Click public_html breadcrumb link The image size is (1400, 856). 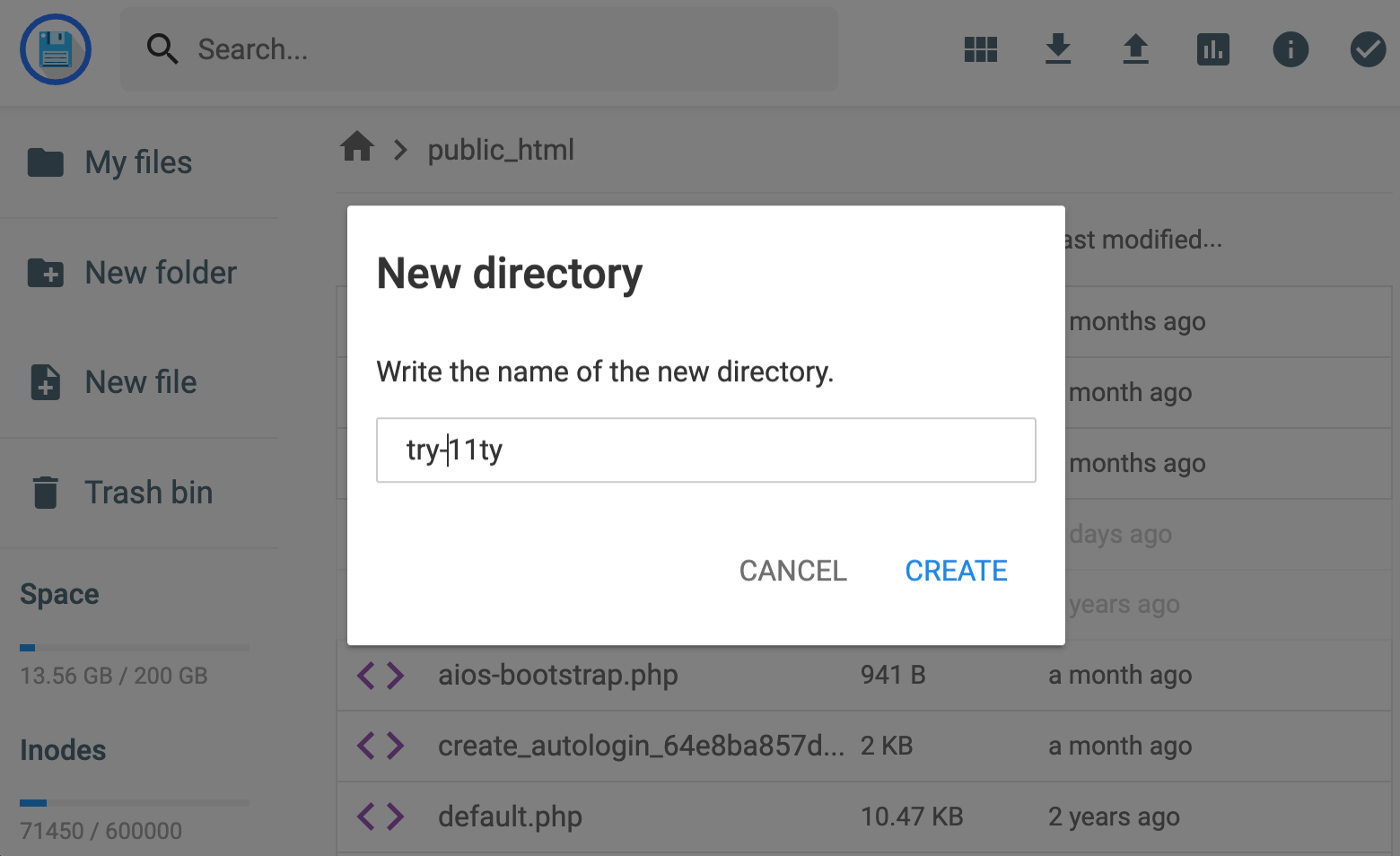point(501,150)
